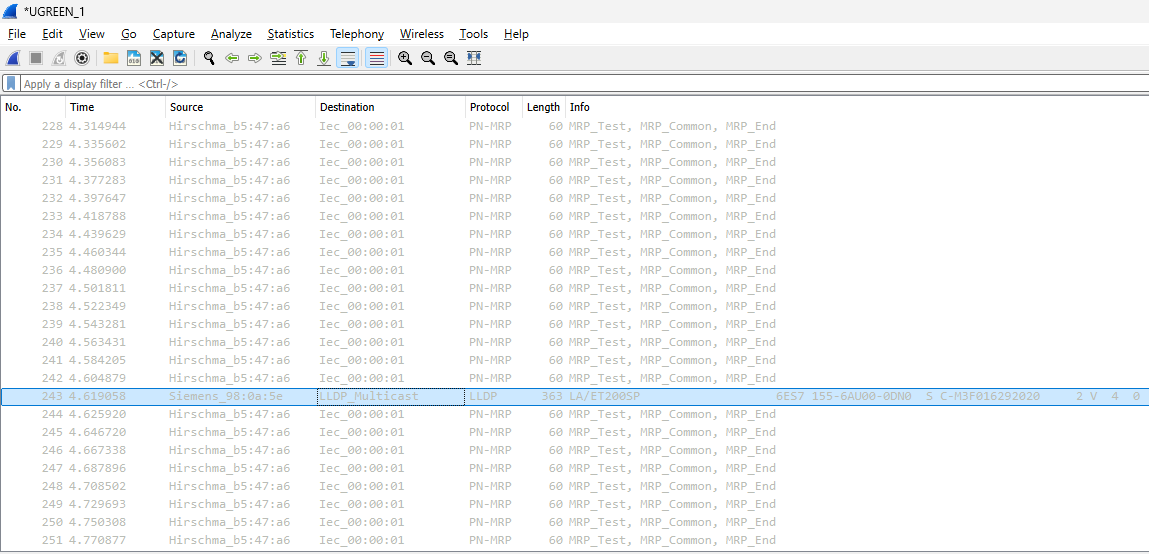Open the Wireless menu
The height and width of the screenshot is (554, 1149).
click(x=421, y=34)
